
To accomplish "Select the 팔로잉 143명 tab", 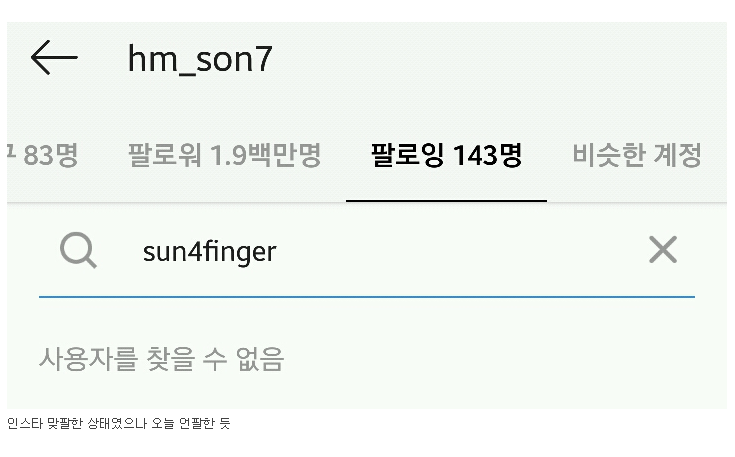I will coord(446,155).
